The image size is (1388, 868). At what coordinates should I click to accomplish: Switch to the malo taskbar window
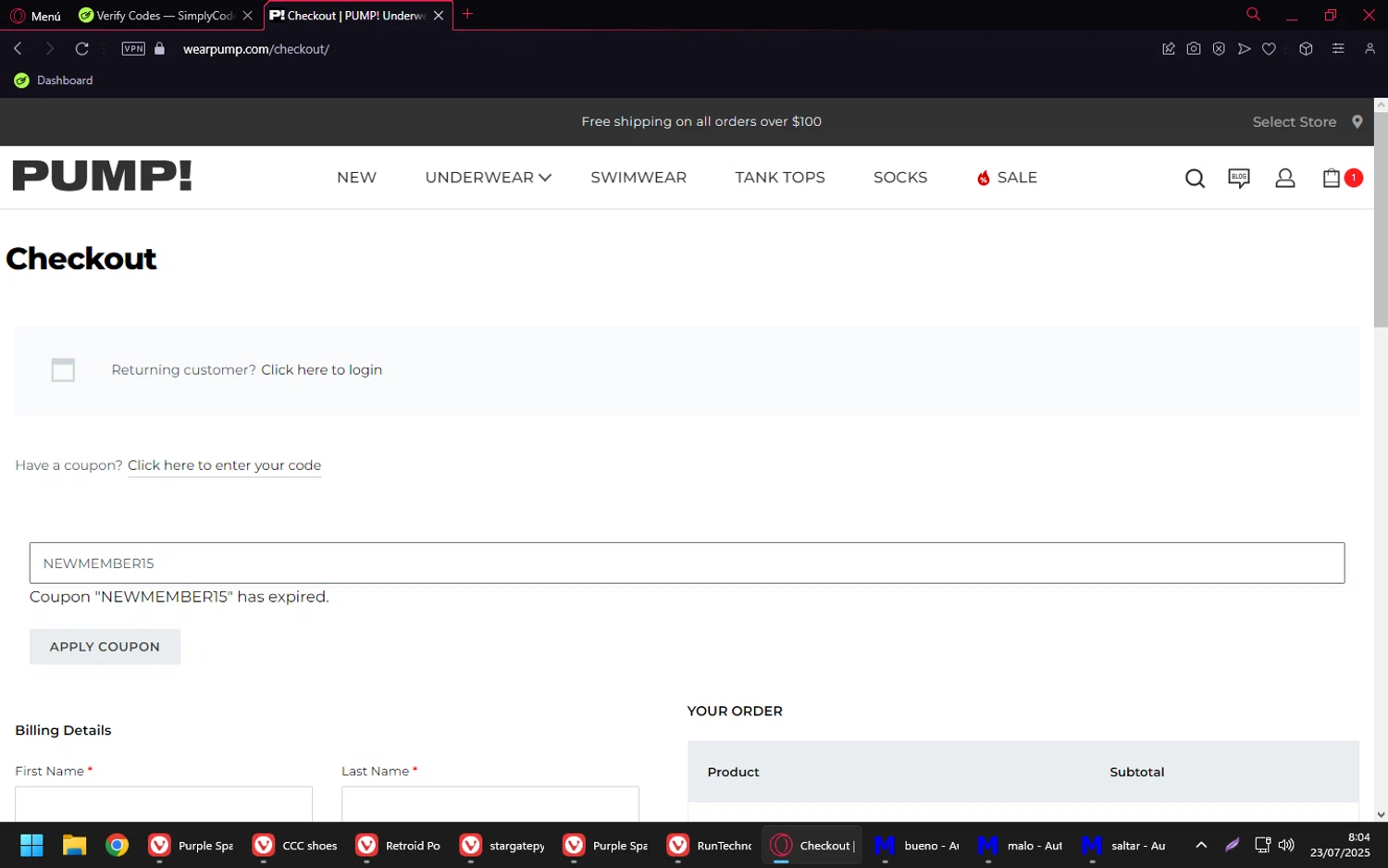1021,845
